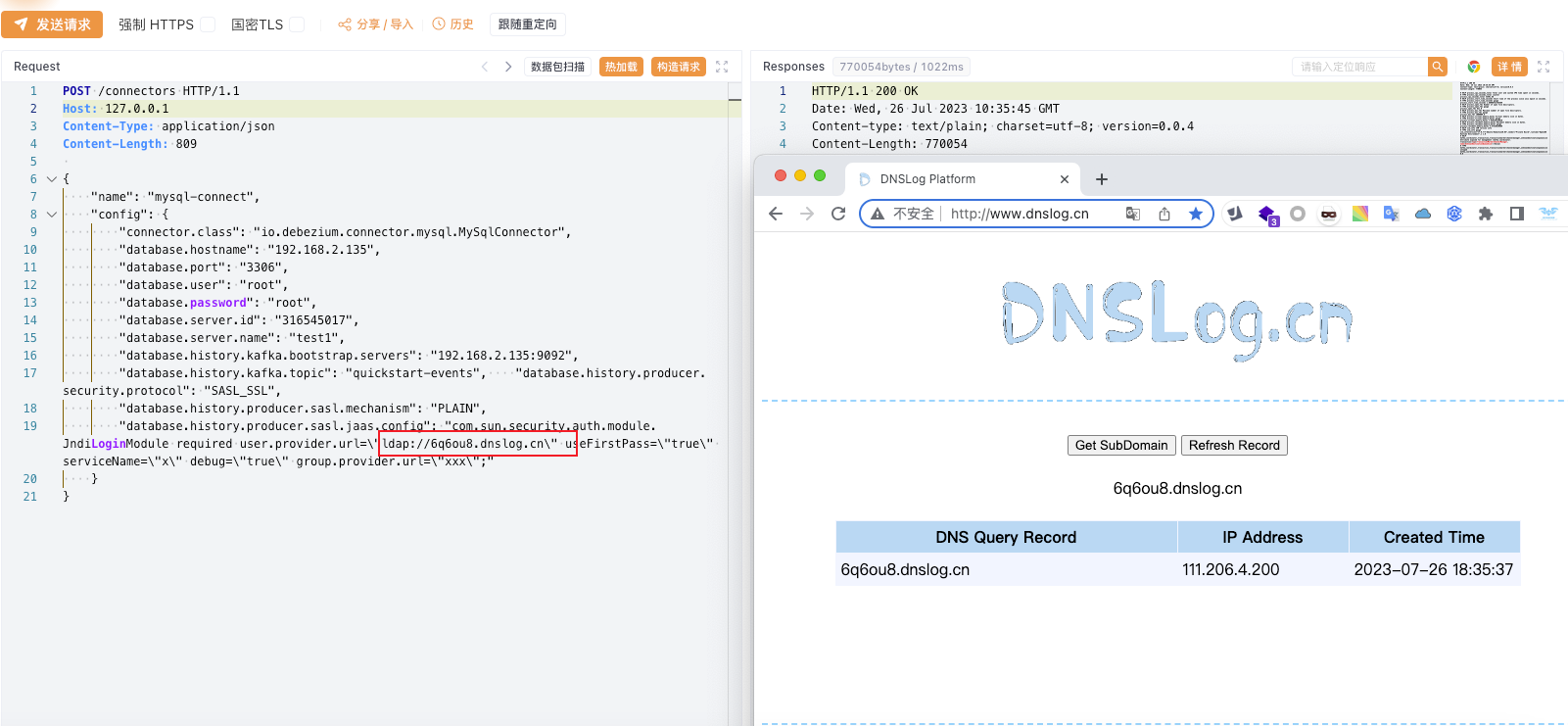Click the blue cloud extension icon
Image resolution: width=1568 pixels, height=726 pixels.
[1423, 214]
